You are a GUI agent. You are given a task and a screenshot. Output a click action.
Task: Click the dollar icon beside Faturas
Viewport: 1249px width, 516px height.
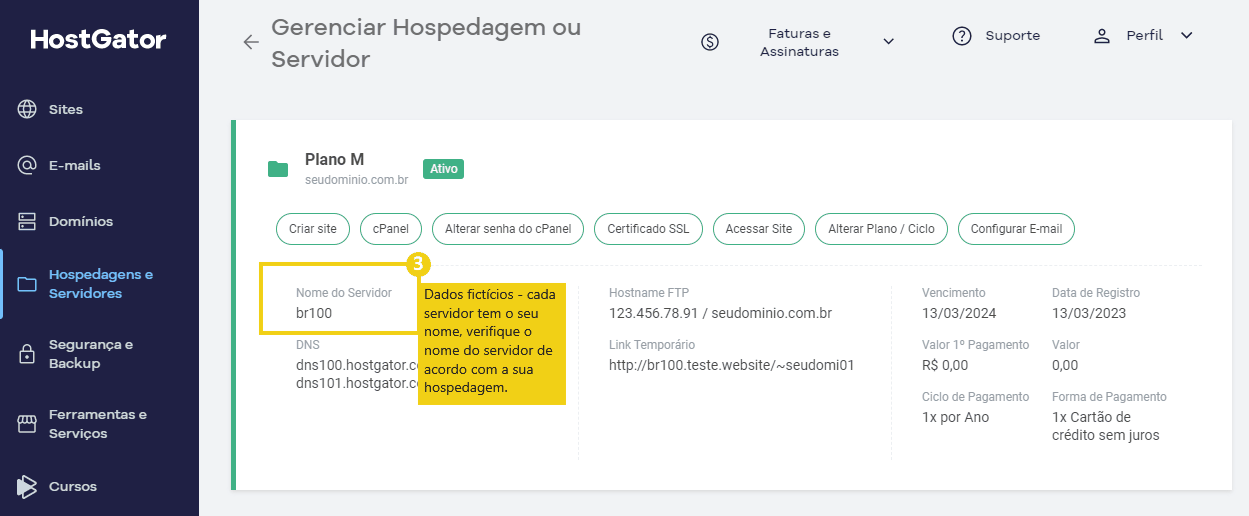710,42
